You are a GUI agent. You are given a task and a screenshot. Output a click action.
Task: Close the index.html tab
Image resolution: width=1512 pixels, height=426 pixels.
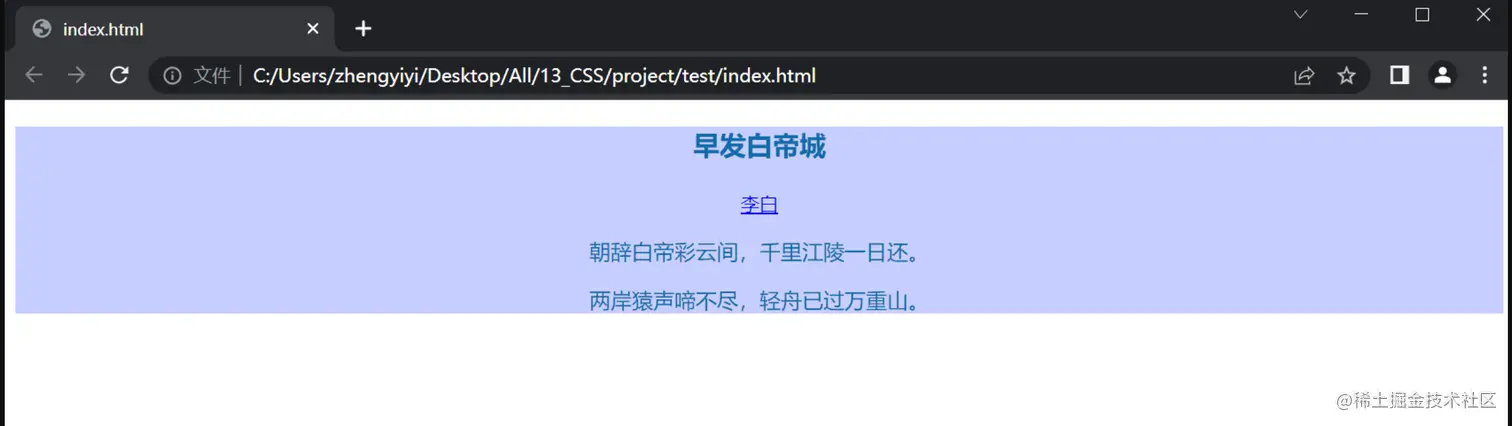312,29
